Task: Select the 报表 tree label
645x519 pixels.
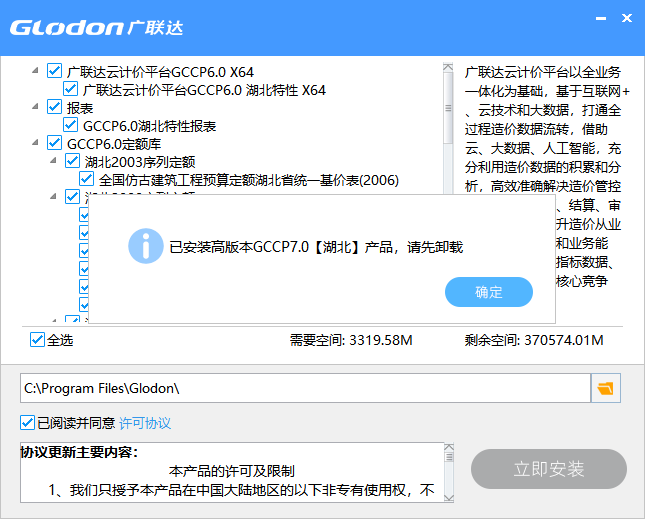Action: pos(80,108)
